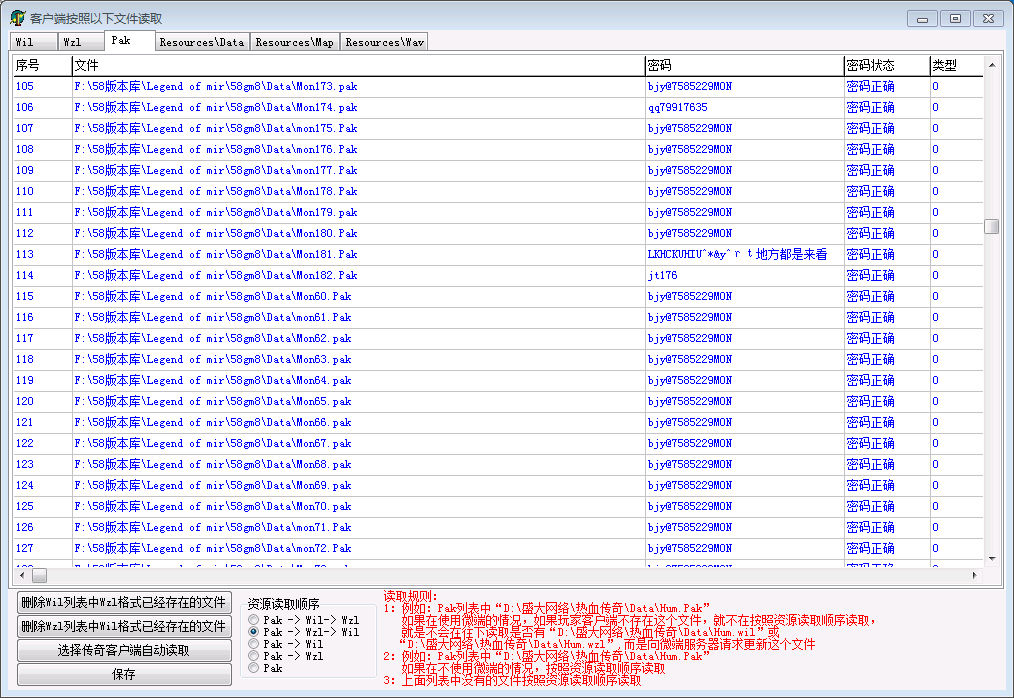Select file row Mon62.pak

tap(498, 338)
